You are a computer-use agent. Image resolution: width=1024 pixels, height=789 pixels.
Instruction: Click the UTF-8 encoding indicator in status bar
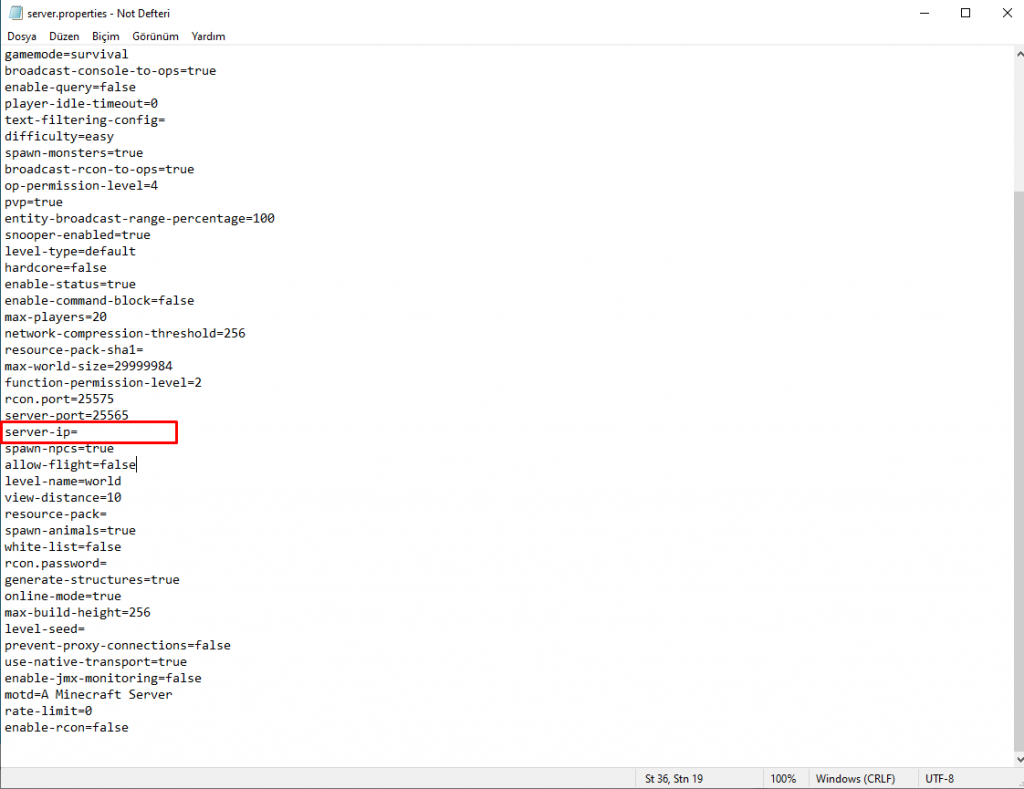[x=940, y=778]
